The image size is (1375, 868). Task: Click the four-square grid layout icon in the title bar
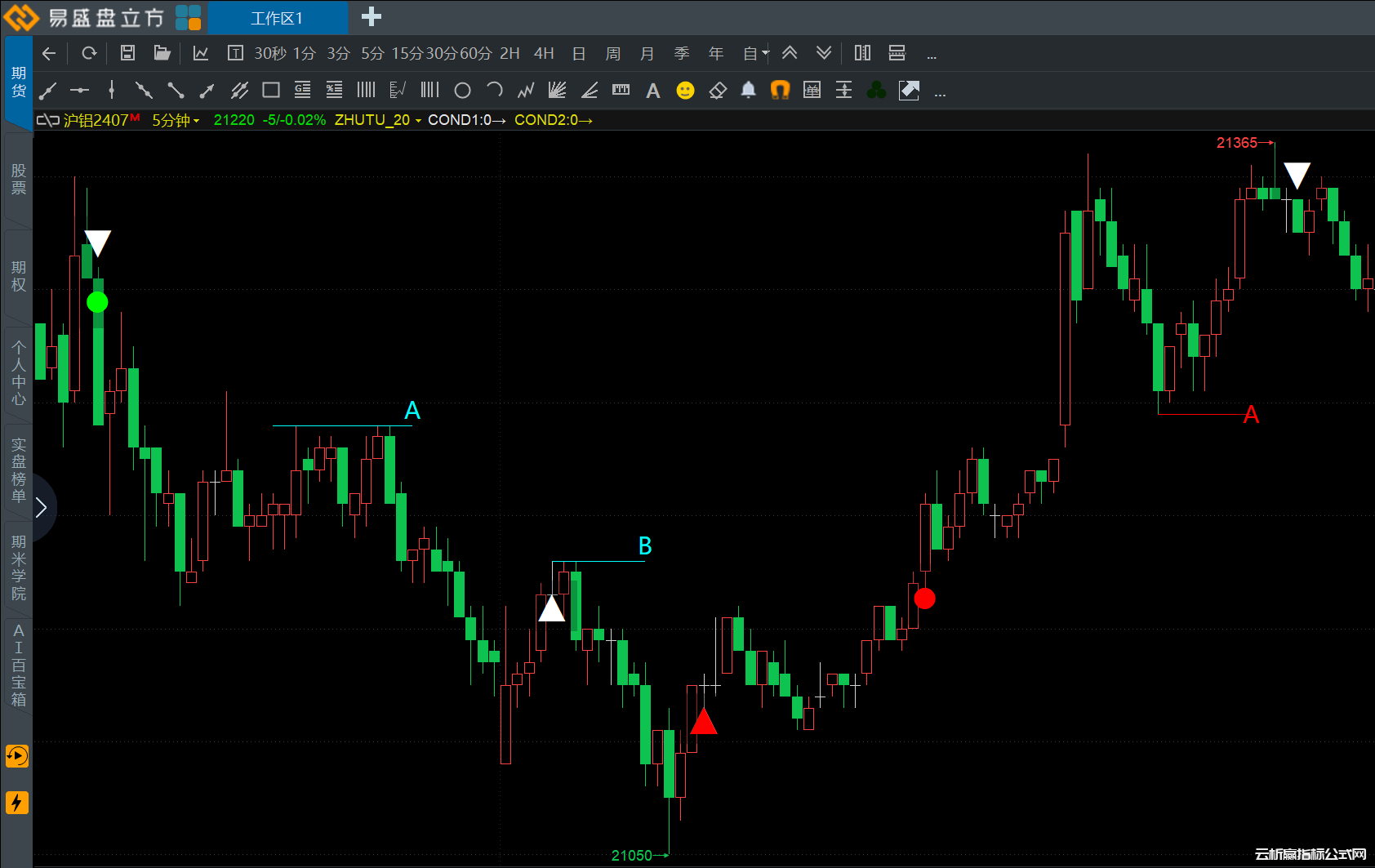[x=189, y=17]
